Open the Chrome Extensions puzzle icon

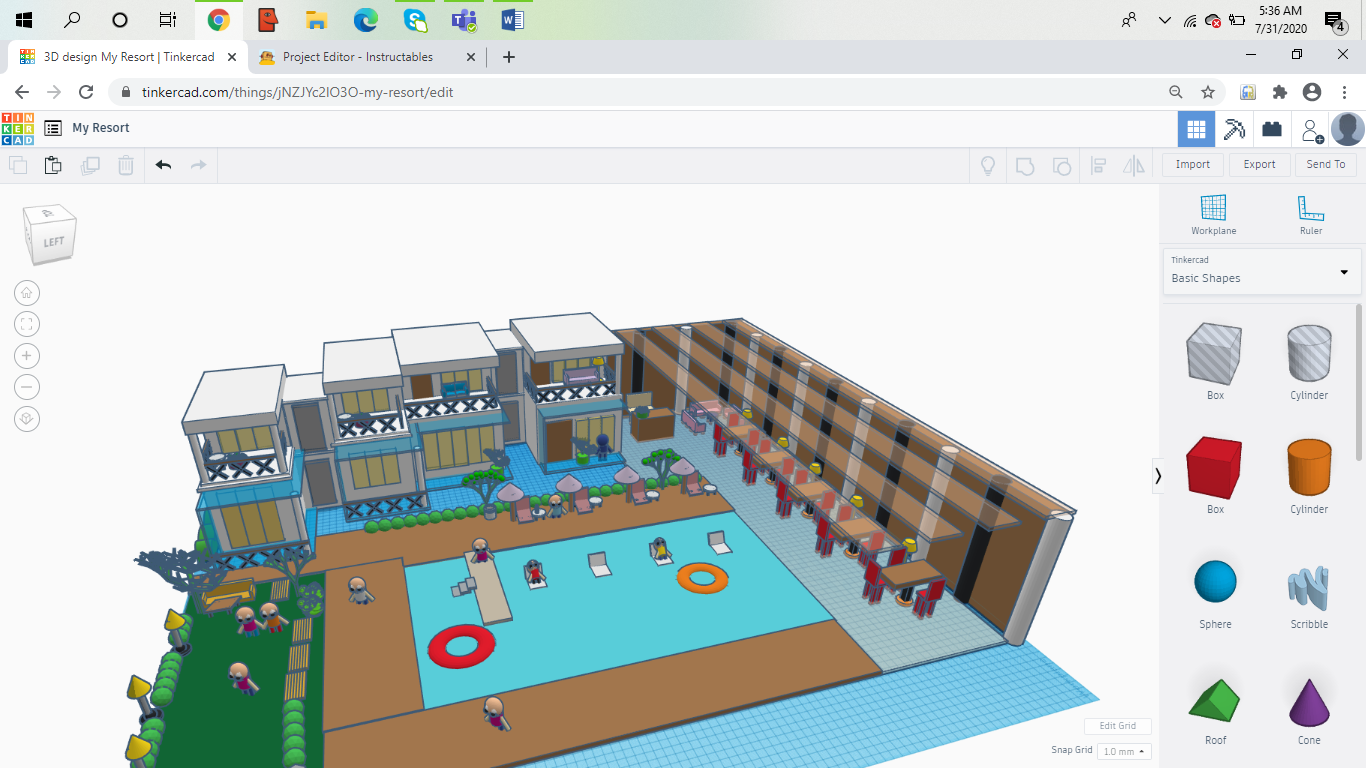point(1280,92)
